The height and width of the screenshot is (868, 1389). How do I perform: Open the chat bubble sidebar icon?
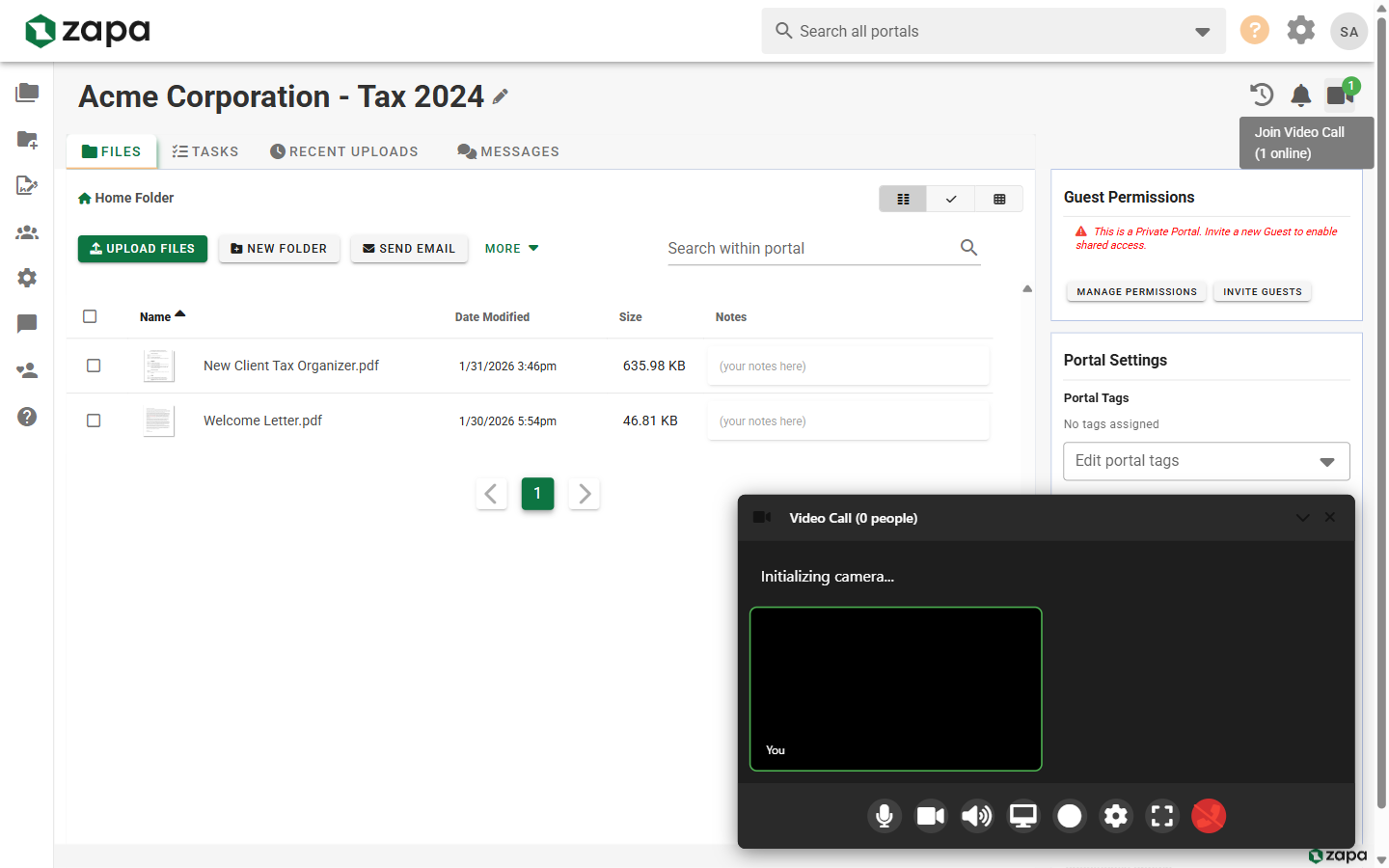point(27,324)
